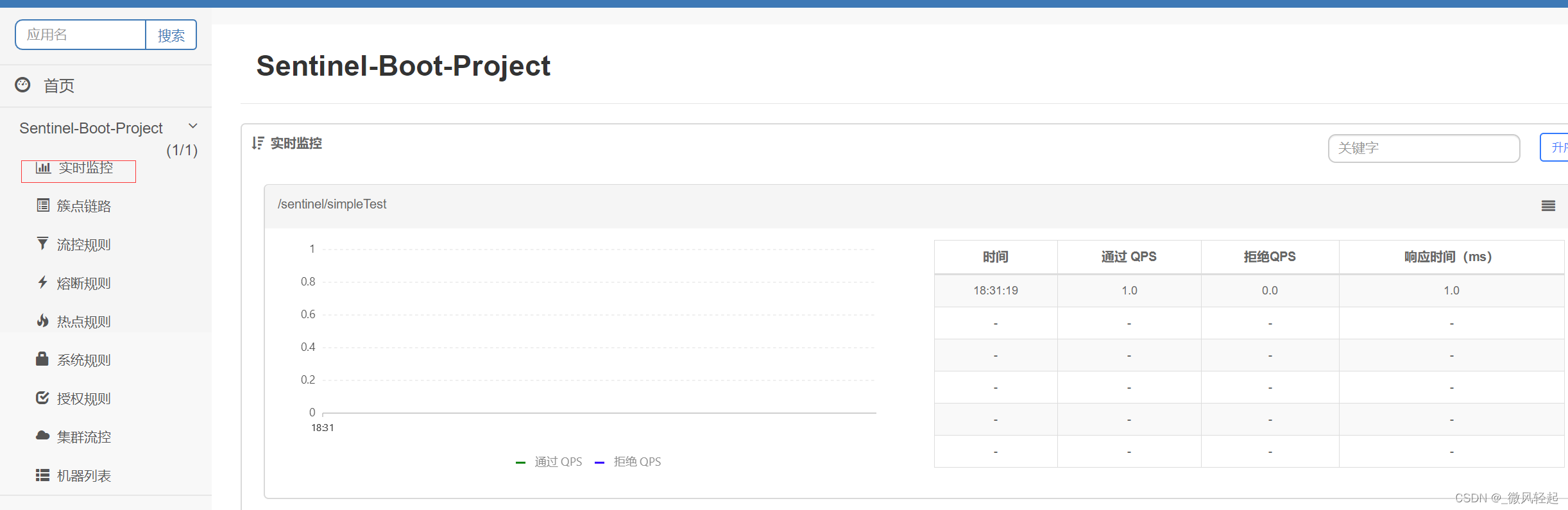This screenshot has width=1568, height=510.
Task: Navigate to 热点规则
Action: [x=83, y=321]
